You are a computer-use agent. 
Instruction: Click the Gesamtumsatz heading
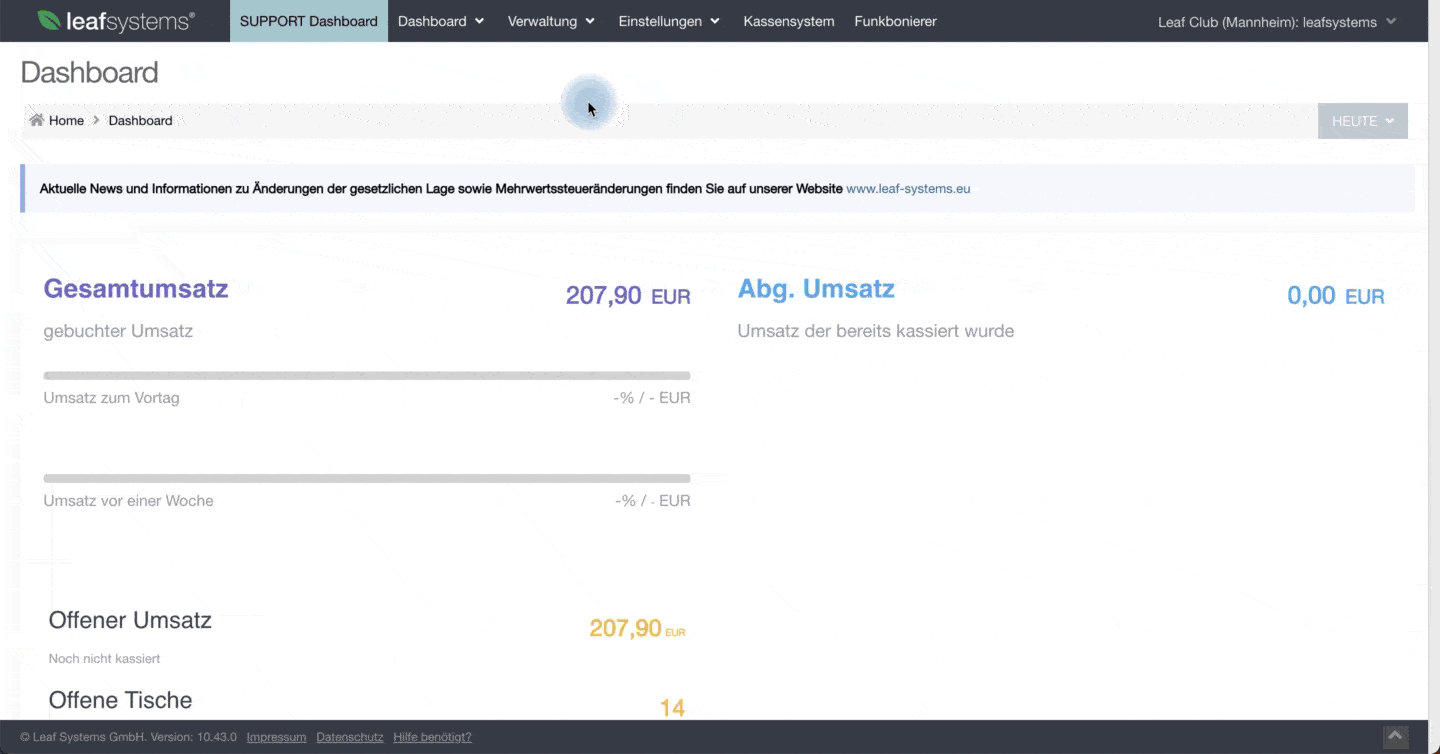[135, 289]
